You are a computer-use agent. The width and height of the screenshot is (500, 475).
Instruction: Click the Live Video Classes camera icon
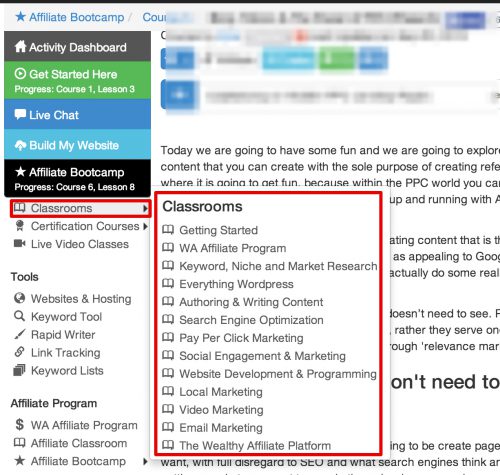click(x=19, y=244)
